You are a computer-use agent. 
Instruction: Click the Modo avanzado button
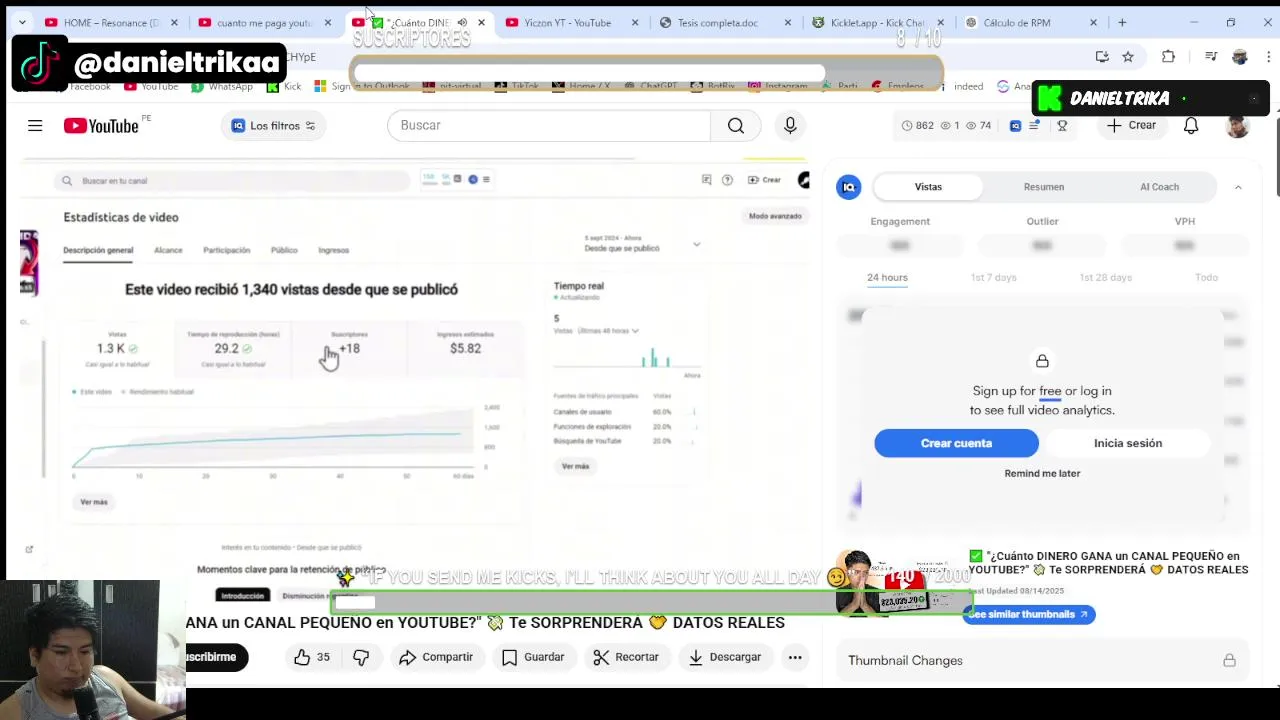tap(775, 216)
